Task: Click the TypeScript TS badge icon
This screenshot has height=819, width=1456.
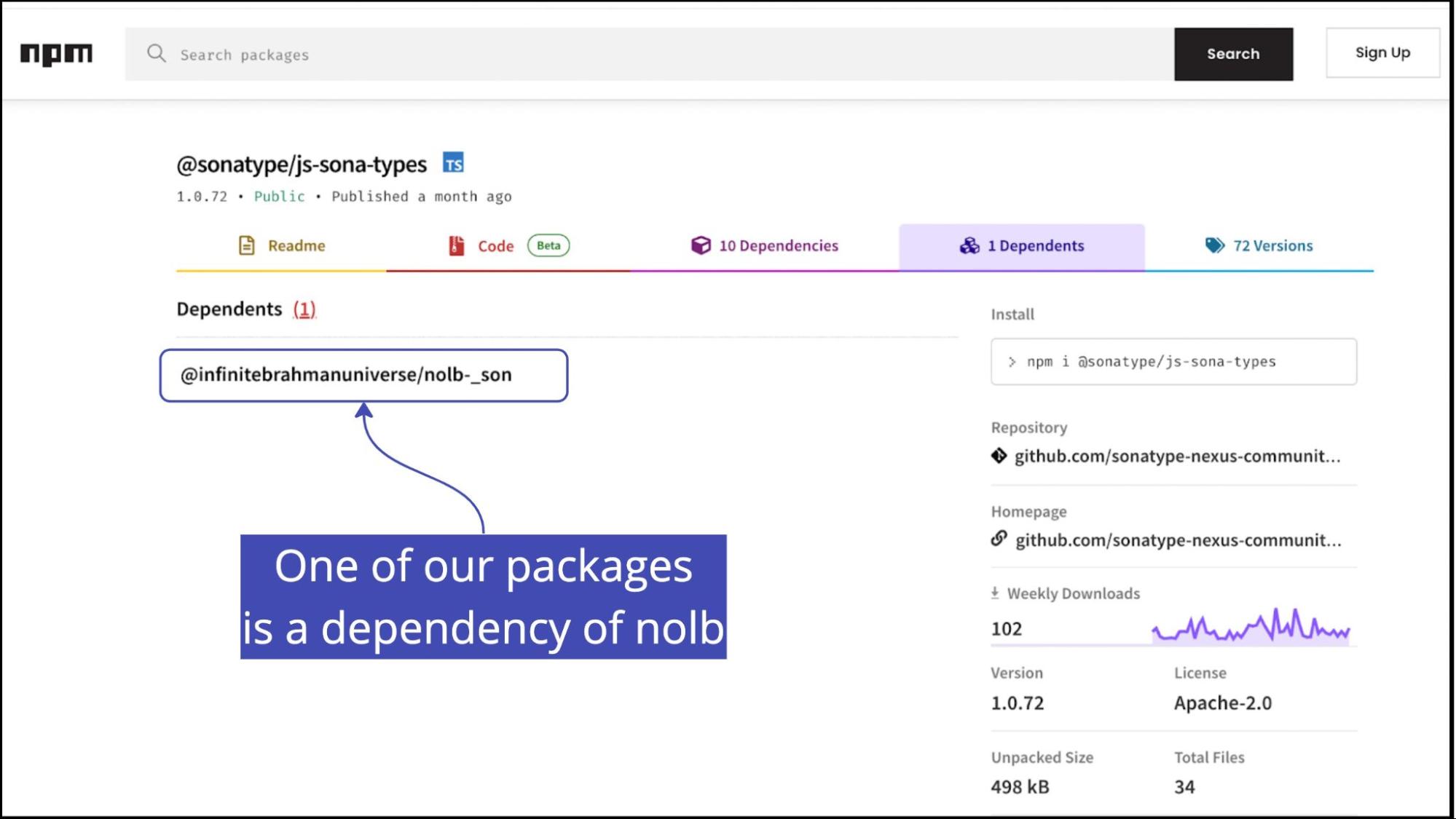Action: 453,163
